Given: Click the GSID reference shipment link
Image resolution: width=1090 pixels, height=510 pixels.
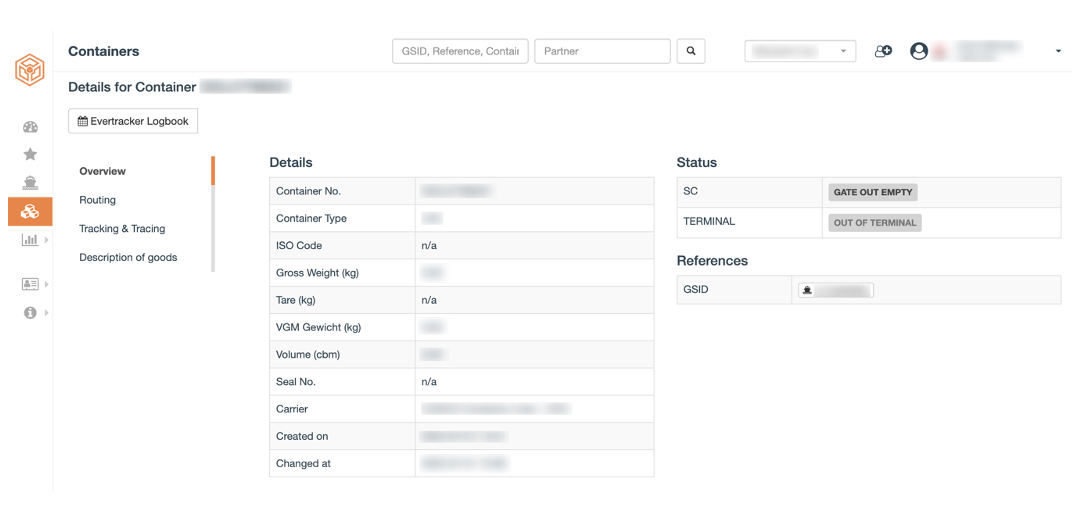Looking at the screenshot, I should pyautogui.click(x=836, y=290).
